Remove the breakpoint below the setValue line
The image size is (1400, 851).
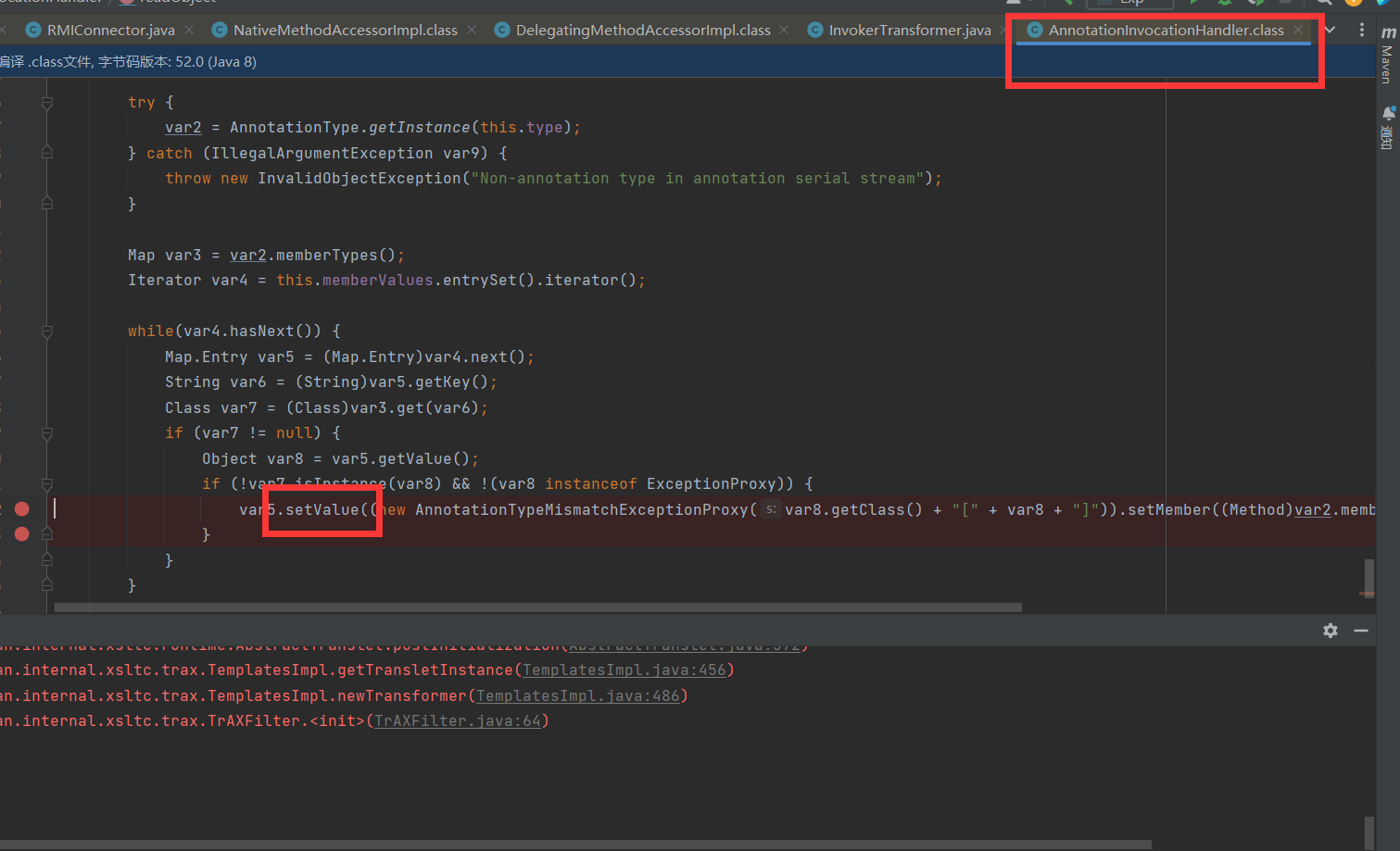click(22, 534)
